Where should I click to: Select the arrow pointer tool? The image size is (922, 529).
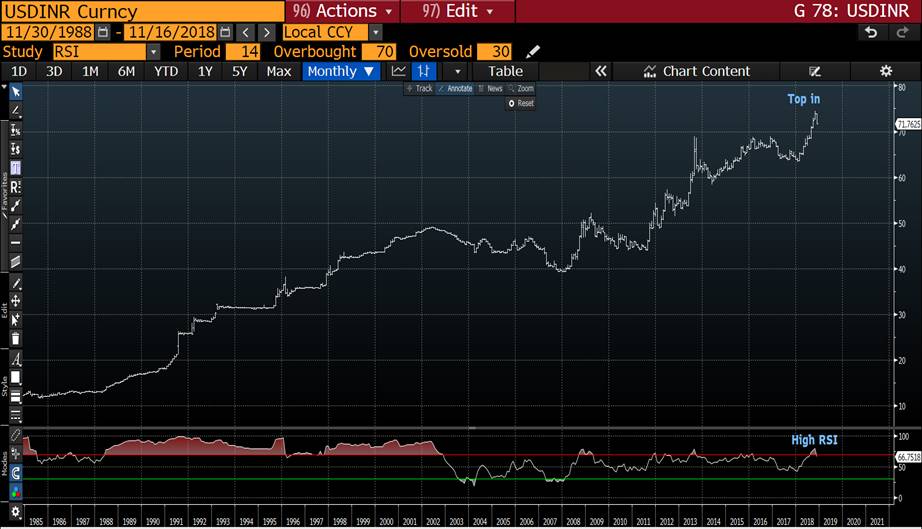[16, 92]
